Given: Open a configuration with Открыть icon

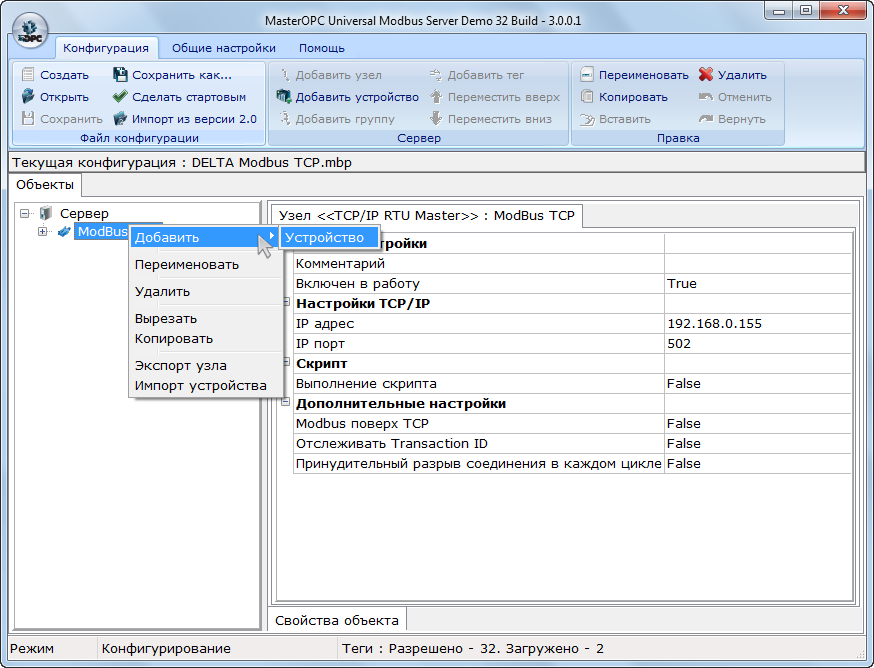Looking at the screenshot, I should tap(28, 97).
